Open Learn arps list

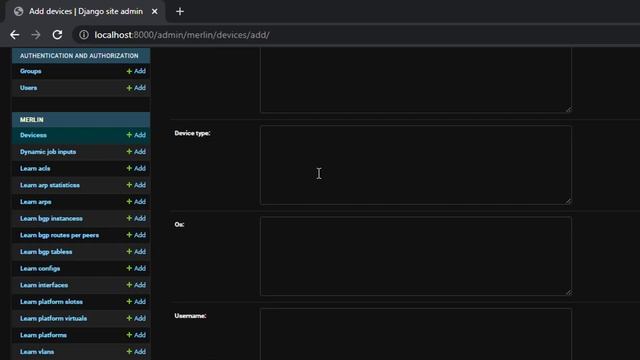[36, 202]
